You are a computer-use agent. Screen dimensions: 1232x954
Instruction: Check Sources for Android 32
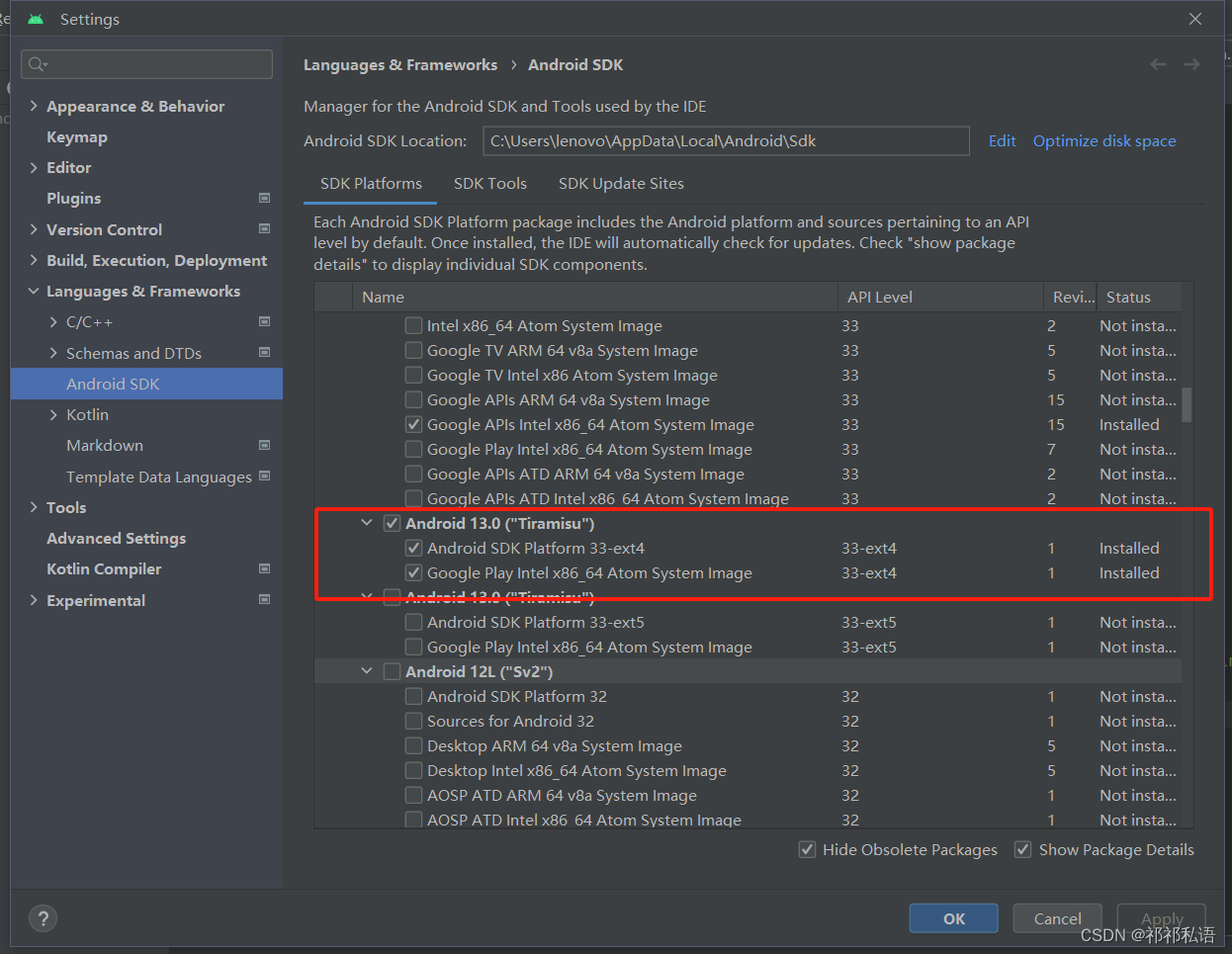[x=414, y=721]
